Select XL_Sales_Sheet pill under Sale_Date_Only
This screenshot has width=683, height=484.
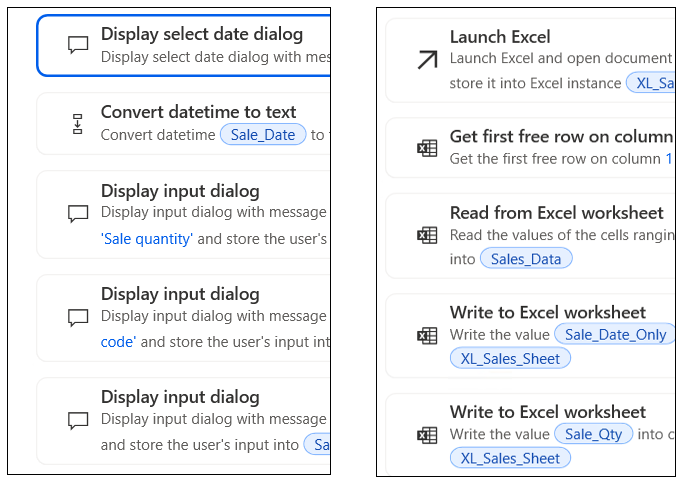tap(510, 359)
